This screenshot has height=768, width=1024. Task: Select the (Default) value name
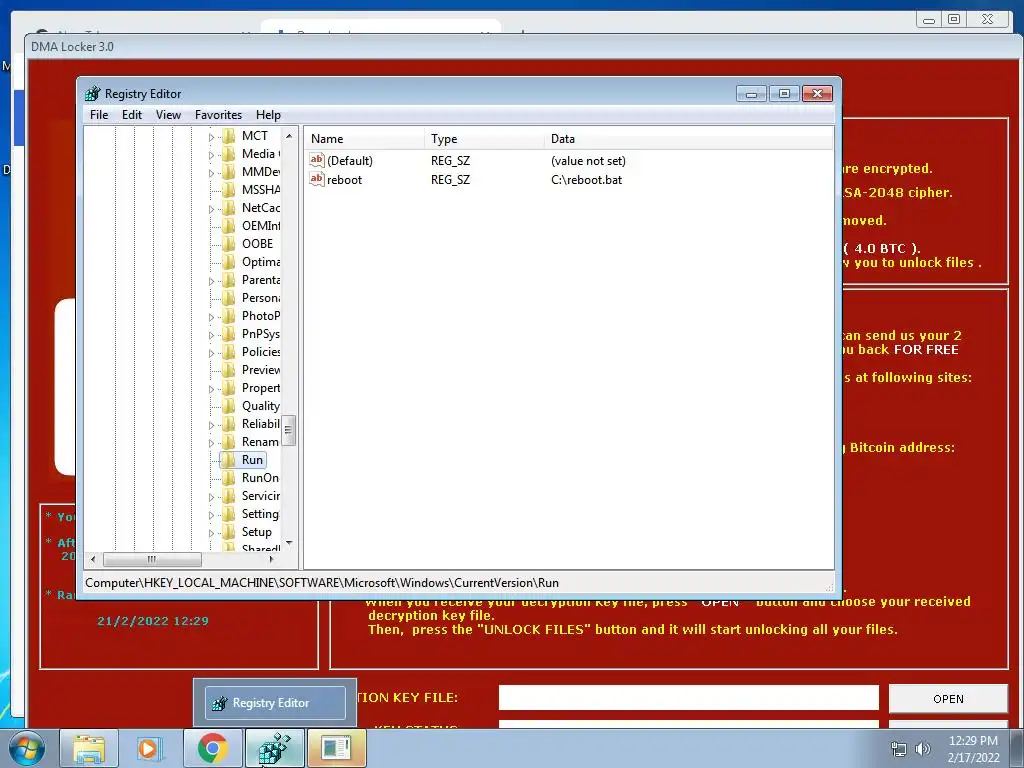point(350,161)
